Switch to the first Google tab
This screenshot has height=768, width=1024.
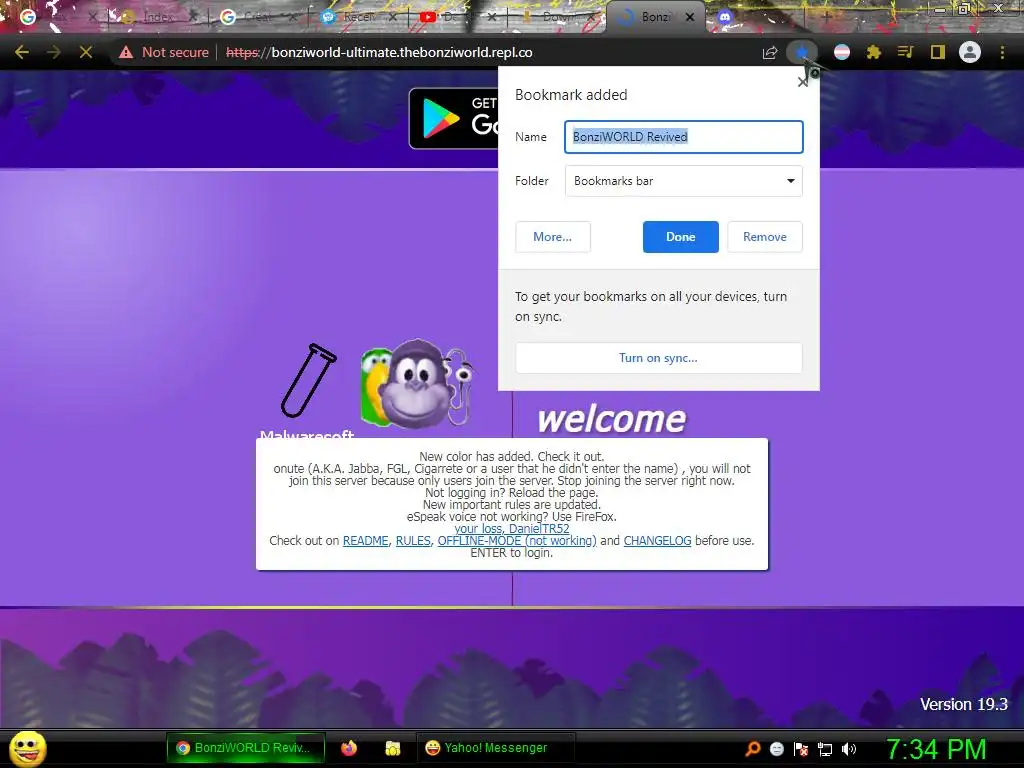pos(56,17)
